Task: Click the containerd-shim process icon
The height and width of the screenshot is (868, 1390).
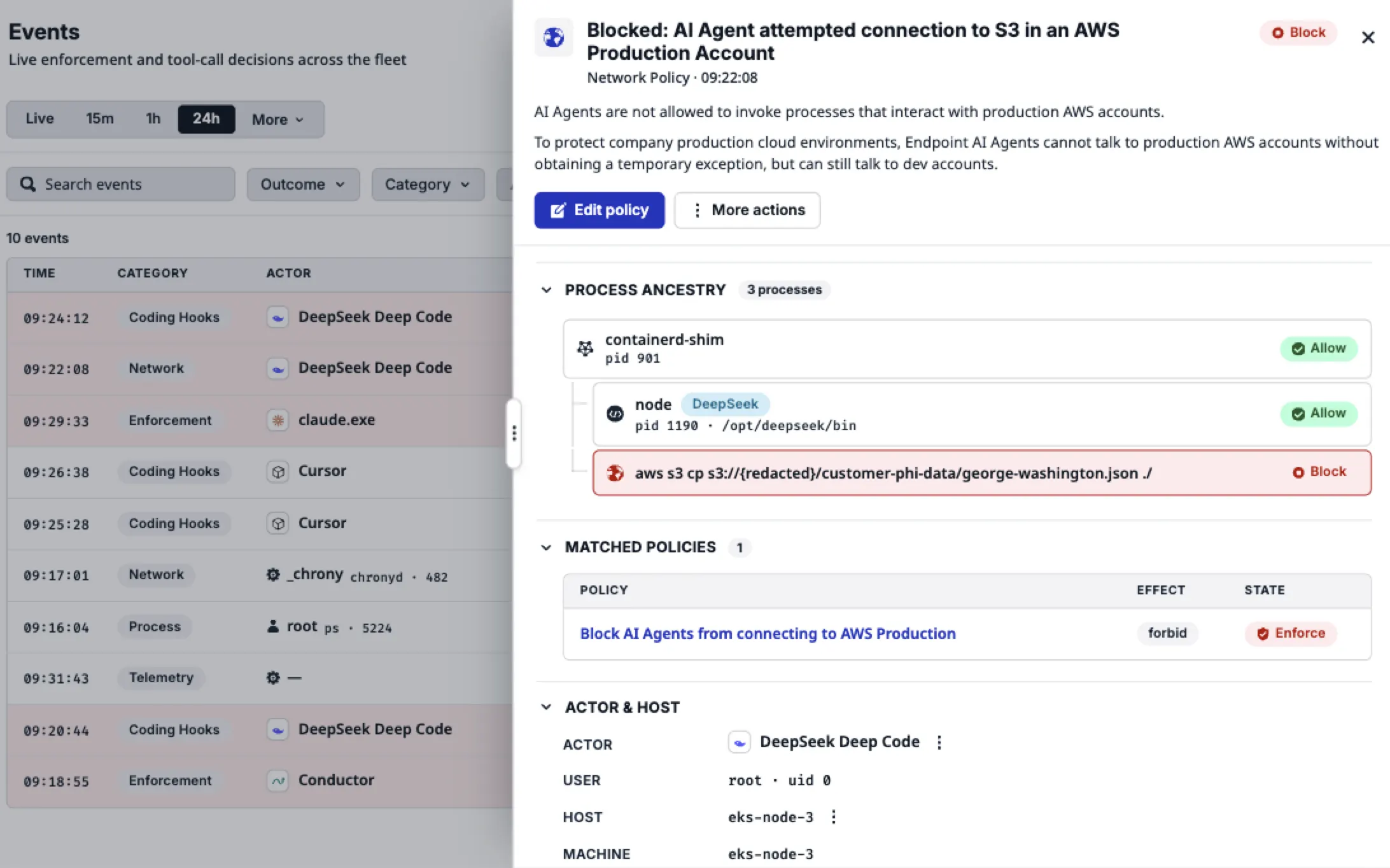Action: [585, 348]
